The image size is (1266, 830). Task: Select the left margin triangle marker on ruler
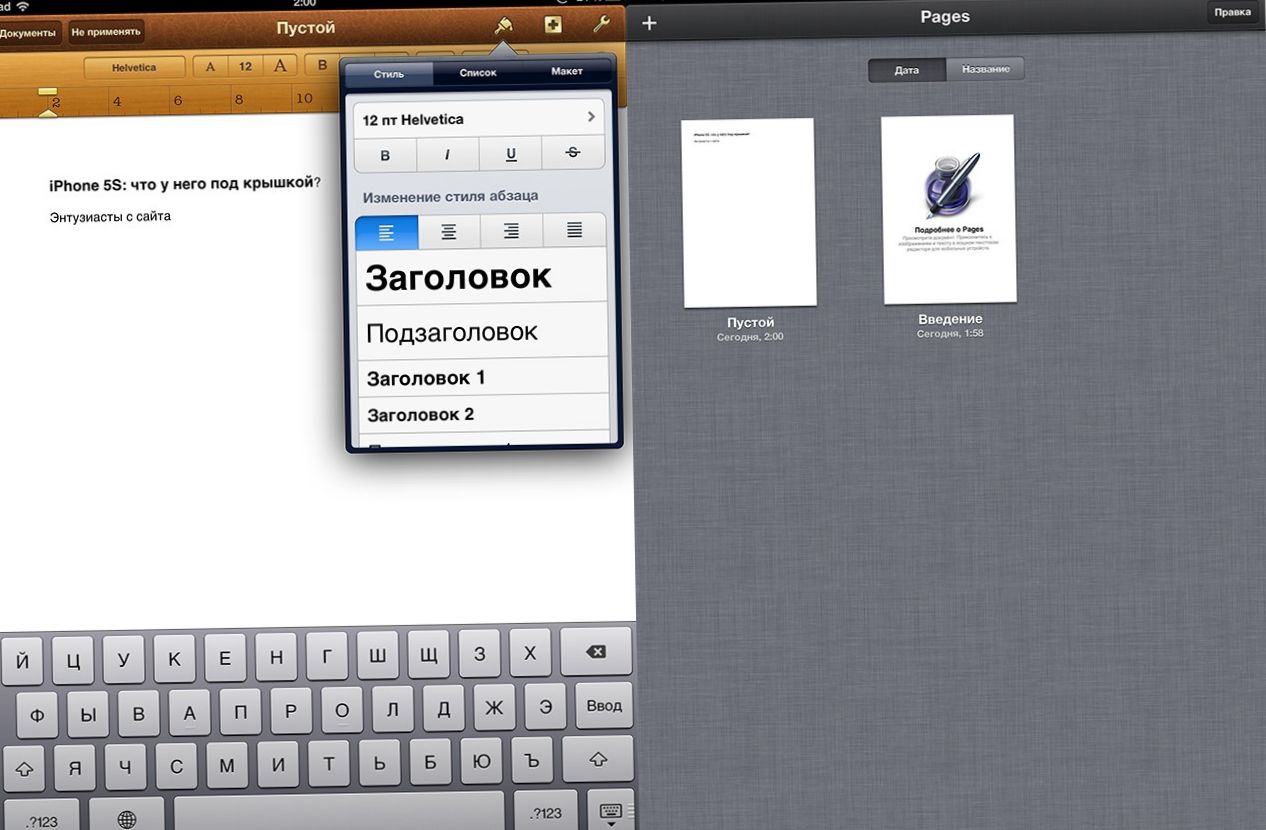point(47,112)
